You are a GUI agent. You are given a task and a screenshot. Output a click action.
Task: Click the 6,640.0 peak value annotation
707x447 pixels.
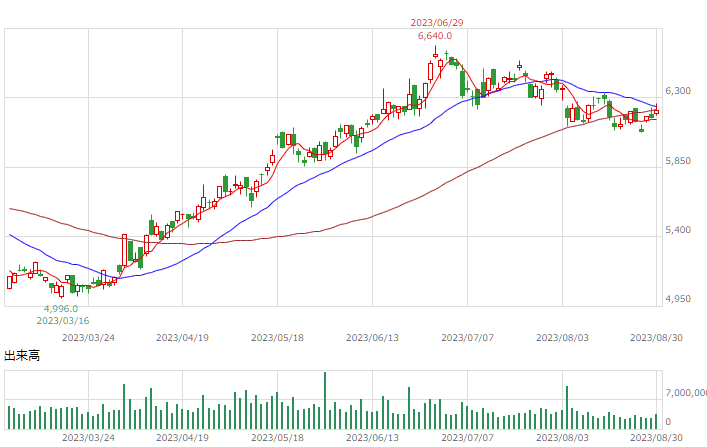tap(435, 36)
